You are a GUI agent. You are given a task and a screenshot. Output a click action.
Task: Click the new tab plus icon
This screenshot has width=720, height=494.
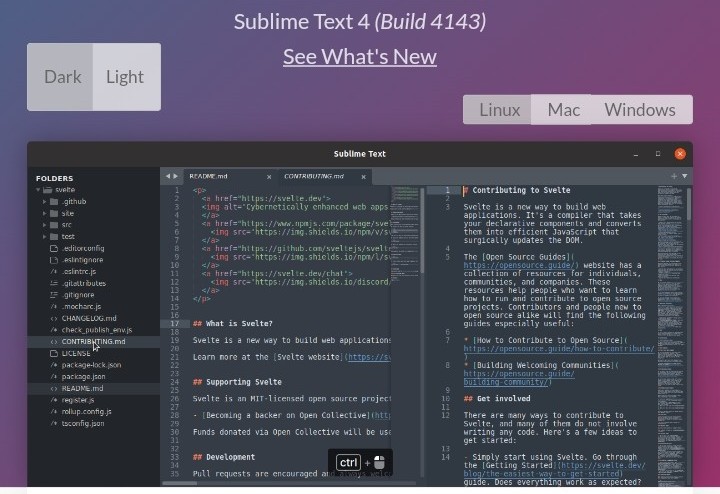674,176
